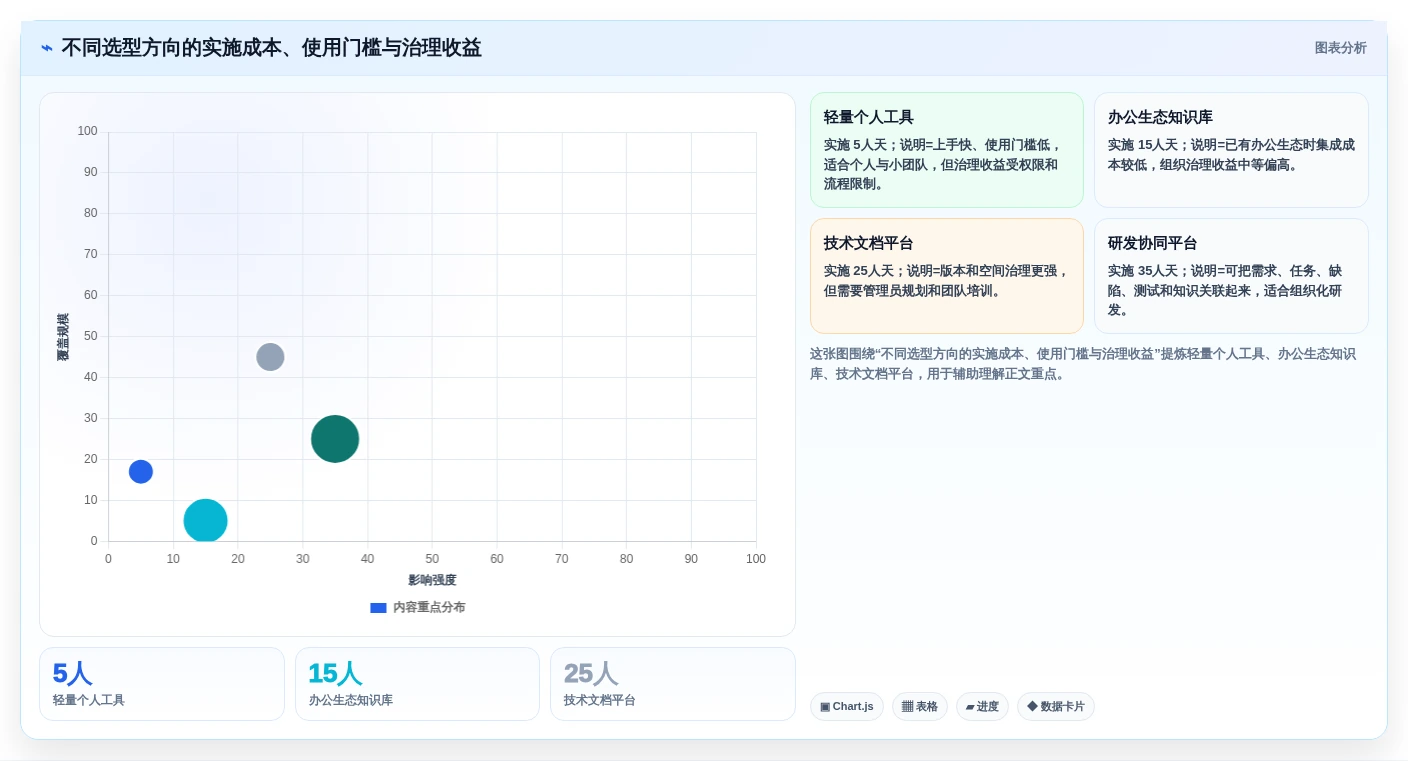Click the 办公生态知识库 label under 15人
1408x761 pixels.
351,701
